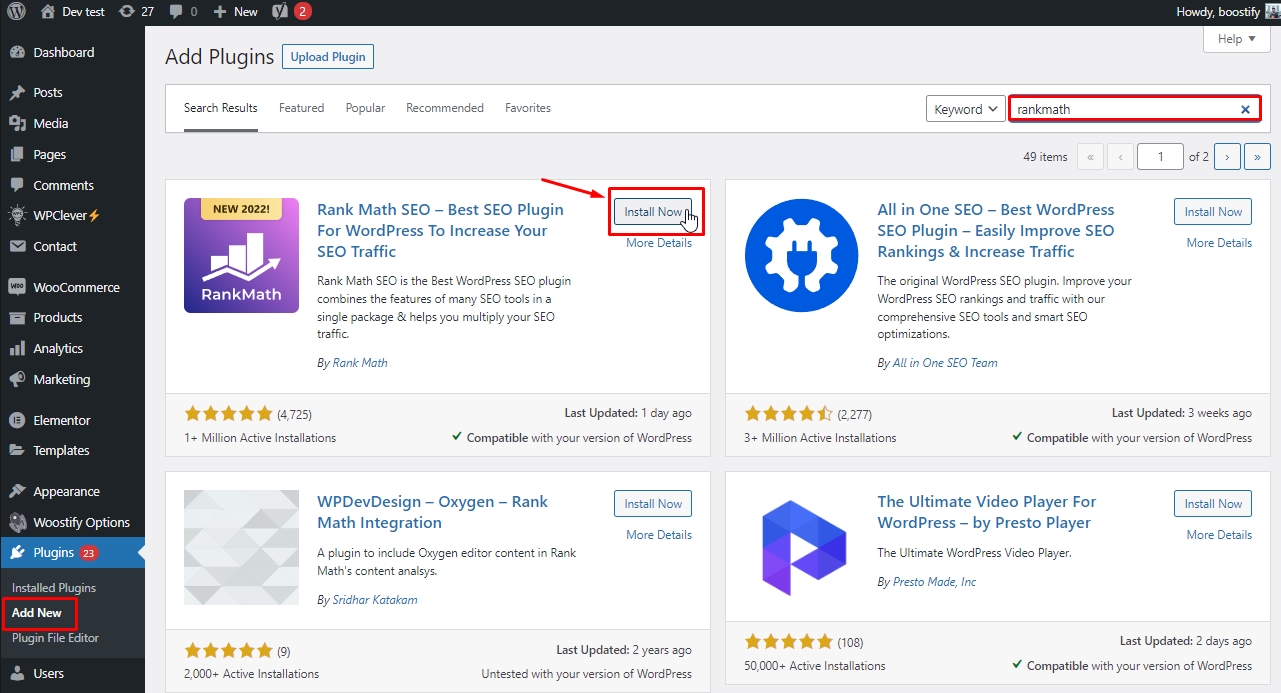Open the All in One SEO plugin title
This screenshot has height=693, width=1281.
996,231
